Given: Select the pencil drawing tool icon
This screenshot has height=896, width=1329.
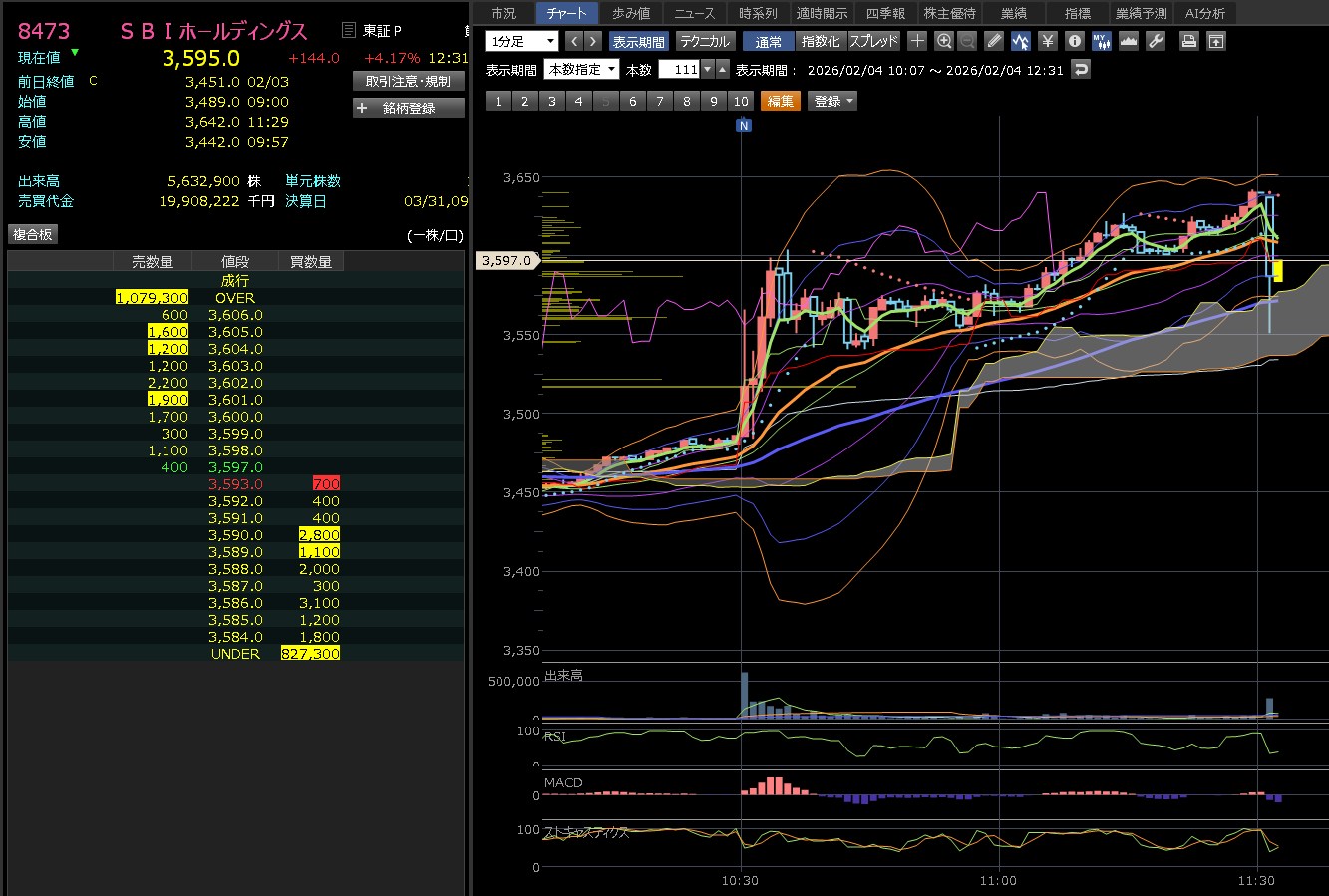Looking at the screenshot, I should 994,41.
